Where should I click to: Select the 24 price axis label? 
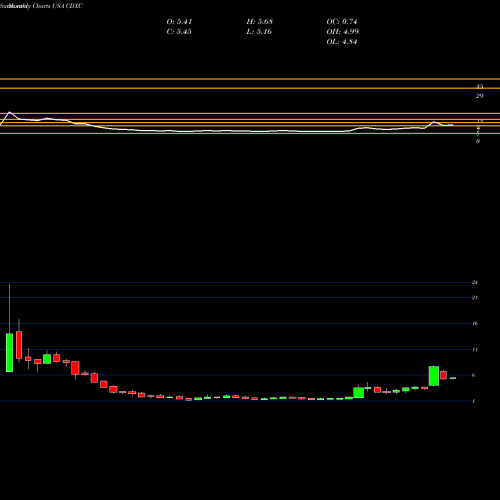click(475, 282)
